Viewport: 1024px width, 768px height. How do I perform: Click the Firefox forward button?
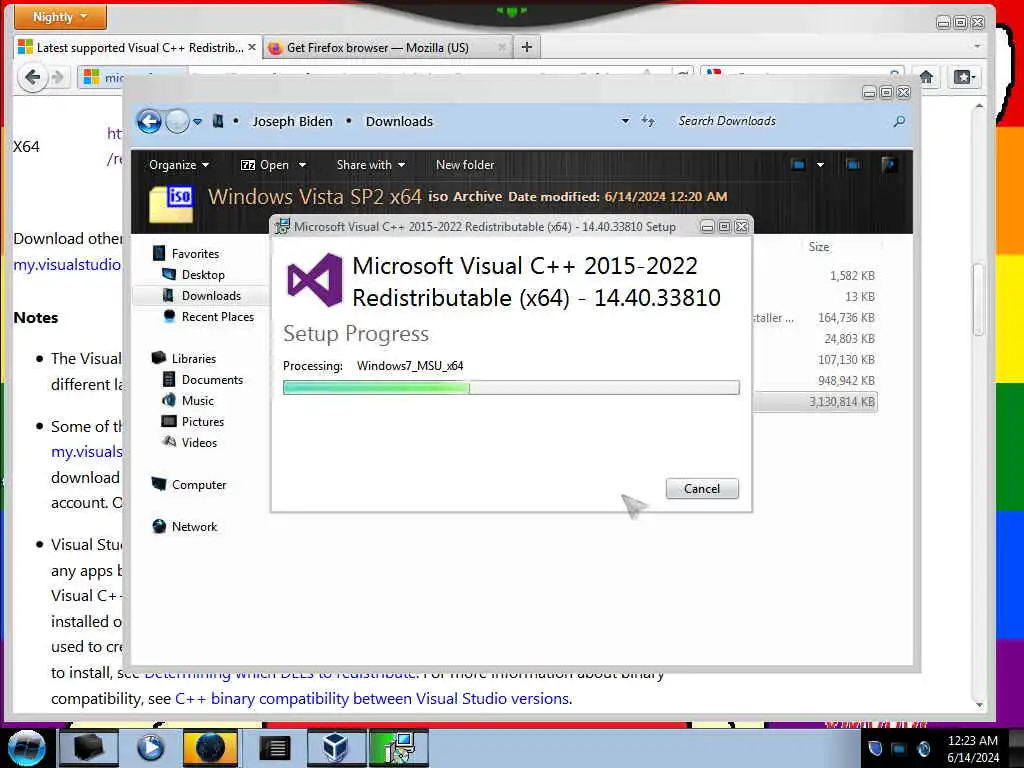58,78
